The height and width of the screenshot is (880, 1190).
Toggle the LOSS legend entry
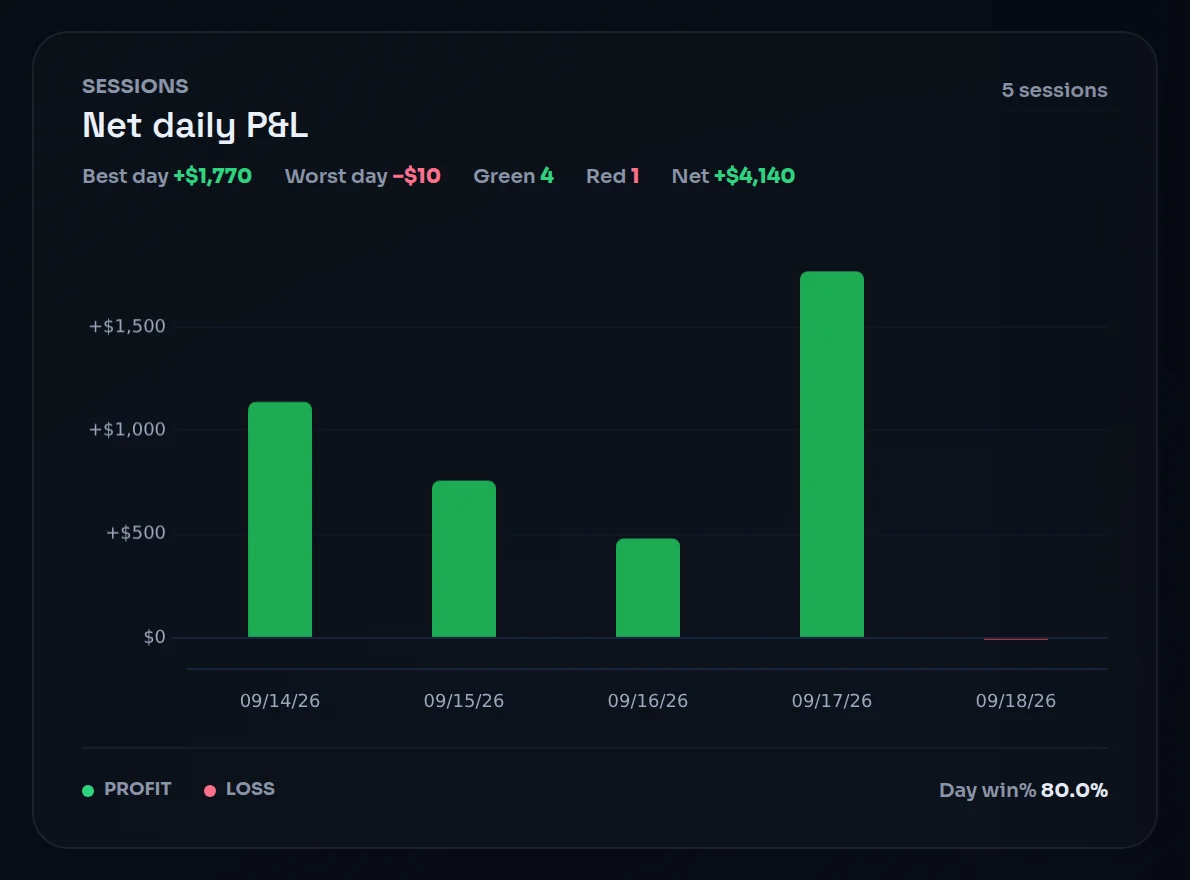point(239,789)
